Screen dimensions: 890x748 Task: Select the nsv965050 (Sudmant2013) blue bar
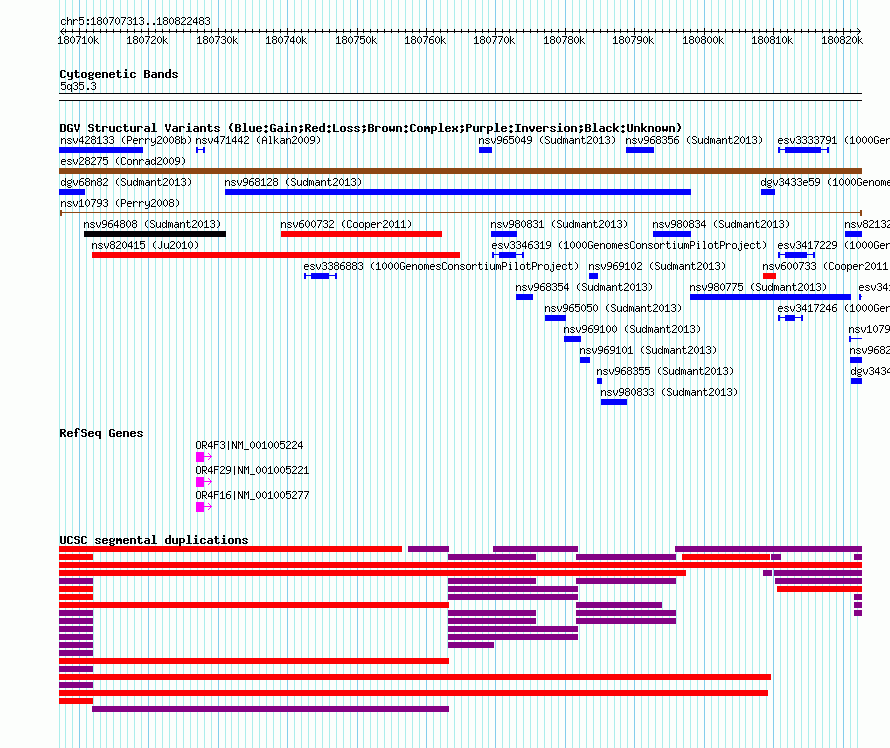click(x=555, y=318)
